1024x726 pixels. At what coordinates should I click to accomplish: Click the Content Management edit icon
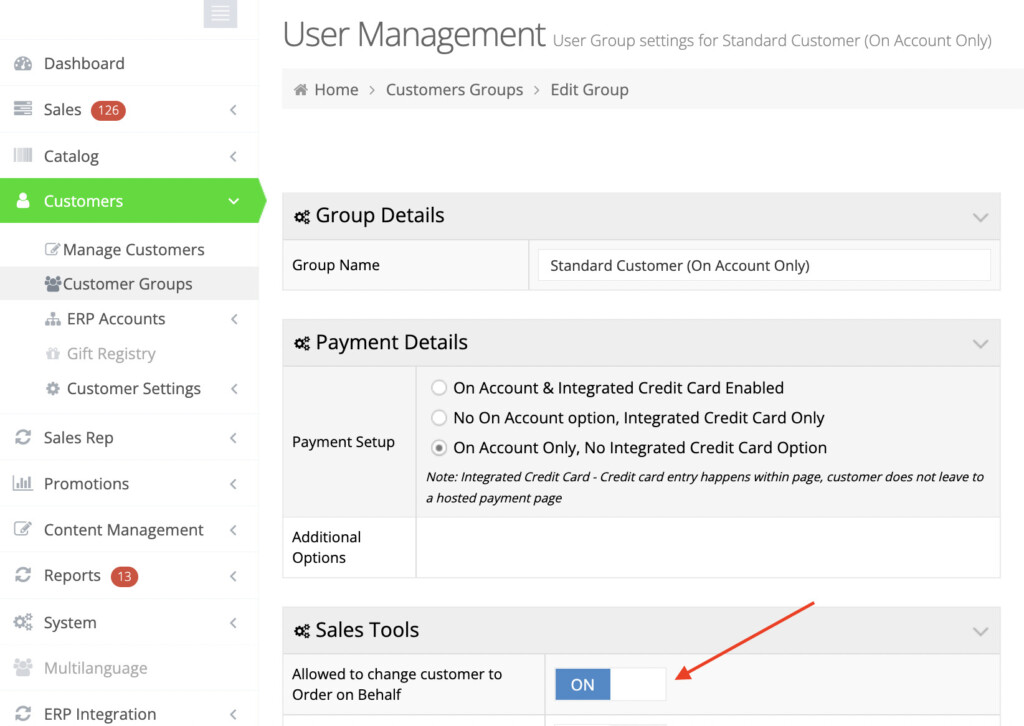point(23,529)
